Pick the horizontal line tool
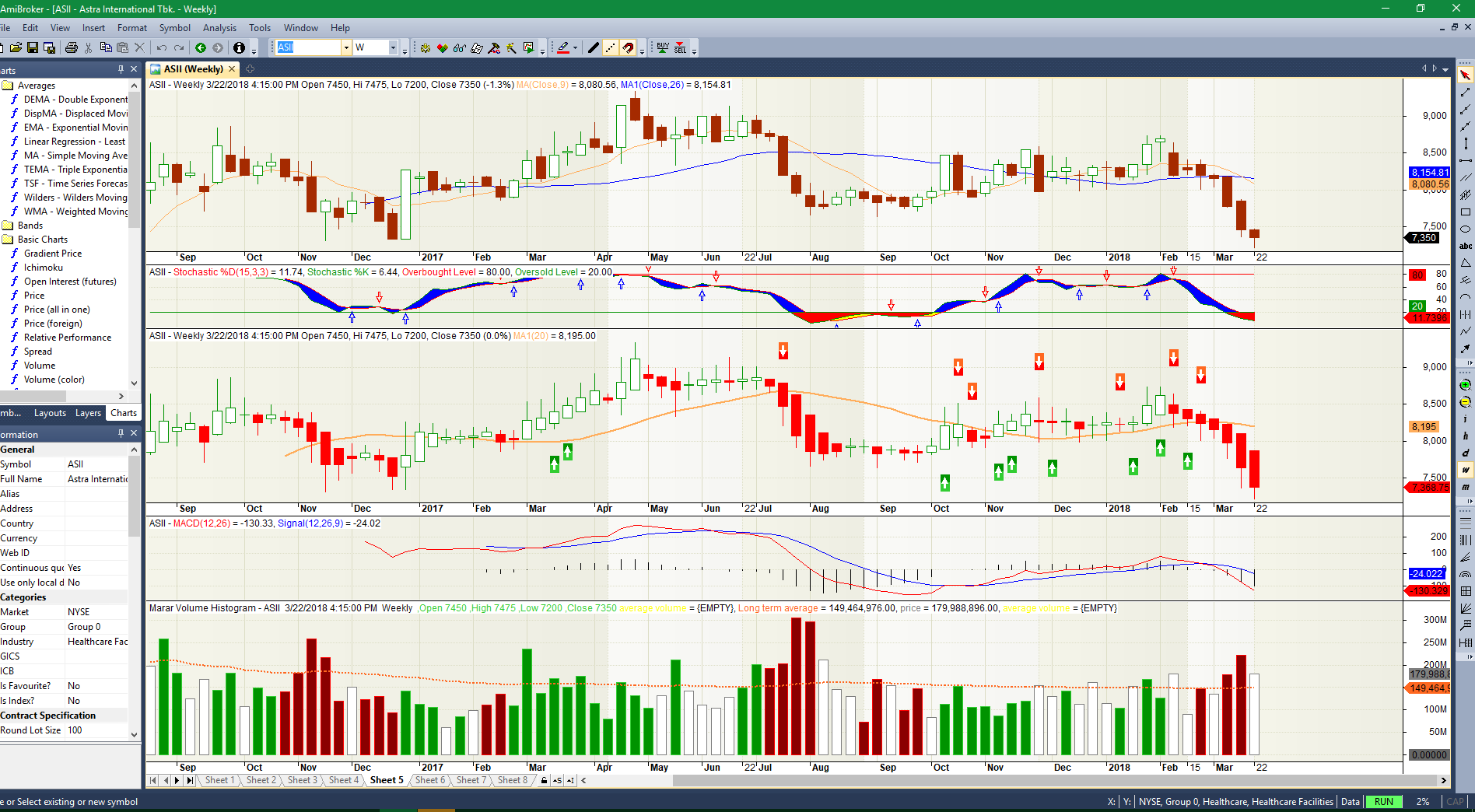This screenshot has width=1475, height=812. [1466, 161]
